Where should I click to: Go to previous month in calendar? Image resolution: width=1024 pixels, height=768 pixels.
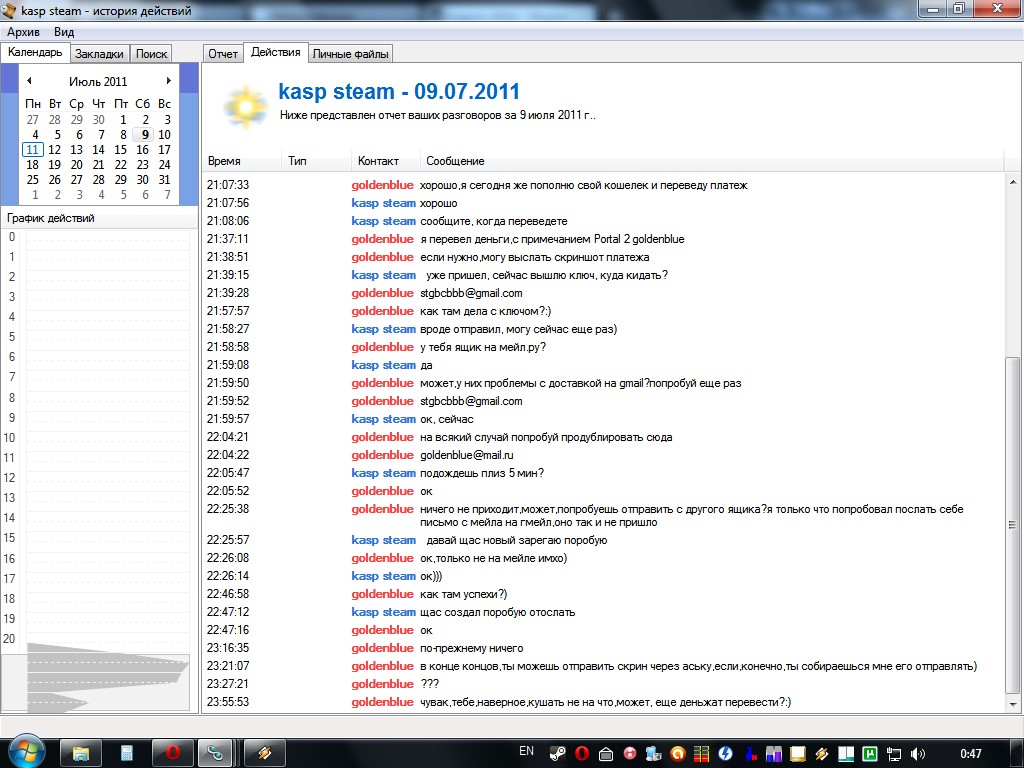[x=29, y=80]
